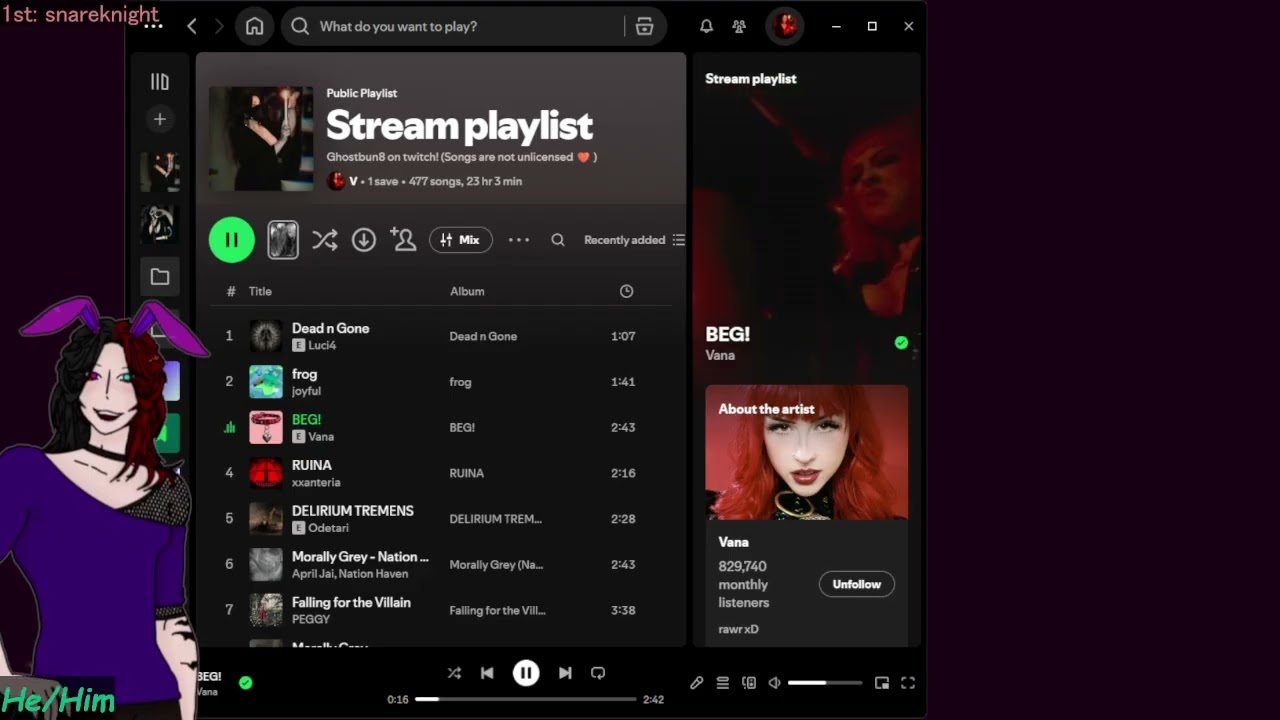Screen dimensions: 1280x720
Task: Open the miniplayer
Action: click(882, 683)
